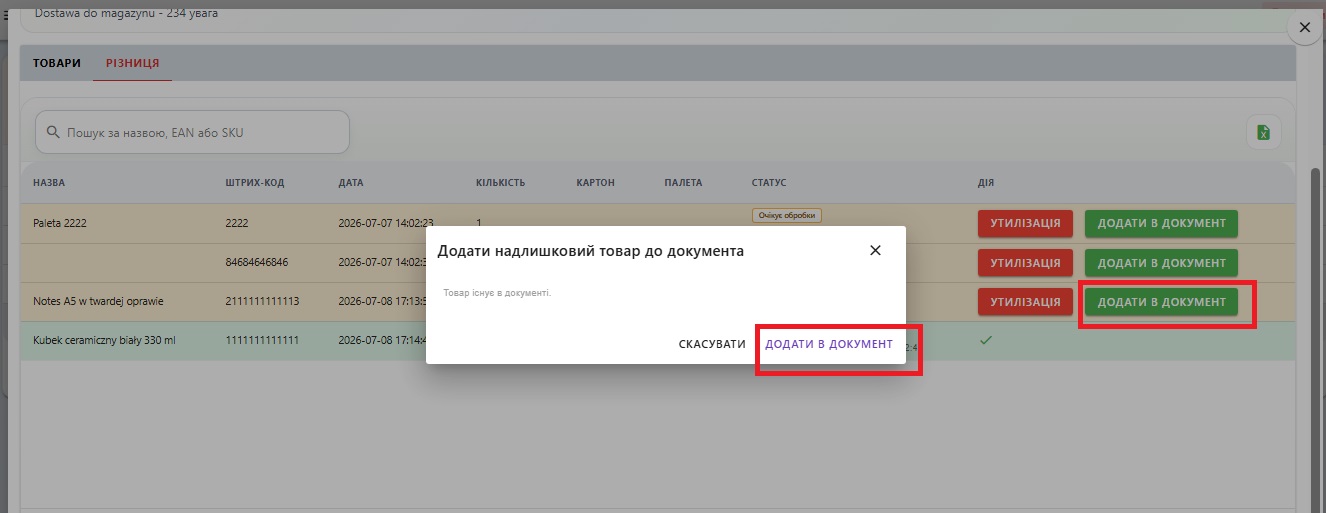Click СКАСУВАТИ in the dialog

coord(712,344)
